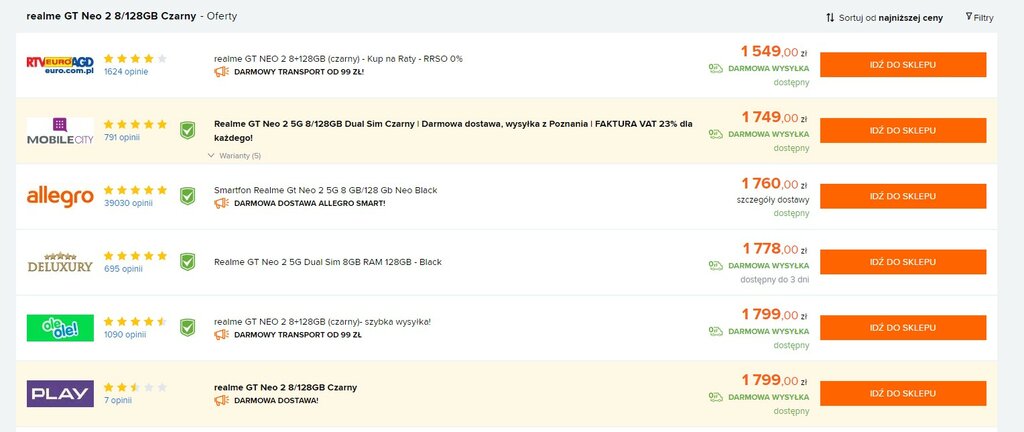Screen dimensions: 1024x432
Task: Click the trusted-shop shield icon for Deluxury
Action: pyautogui.click(x=187, y=262)
